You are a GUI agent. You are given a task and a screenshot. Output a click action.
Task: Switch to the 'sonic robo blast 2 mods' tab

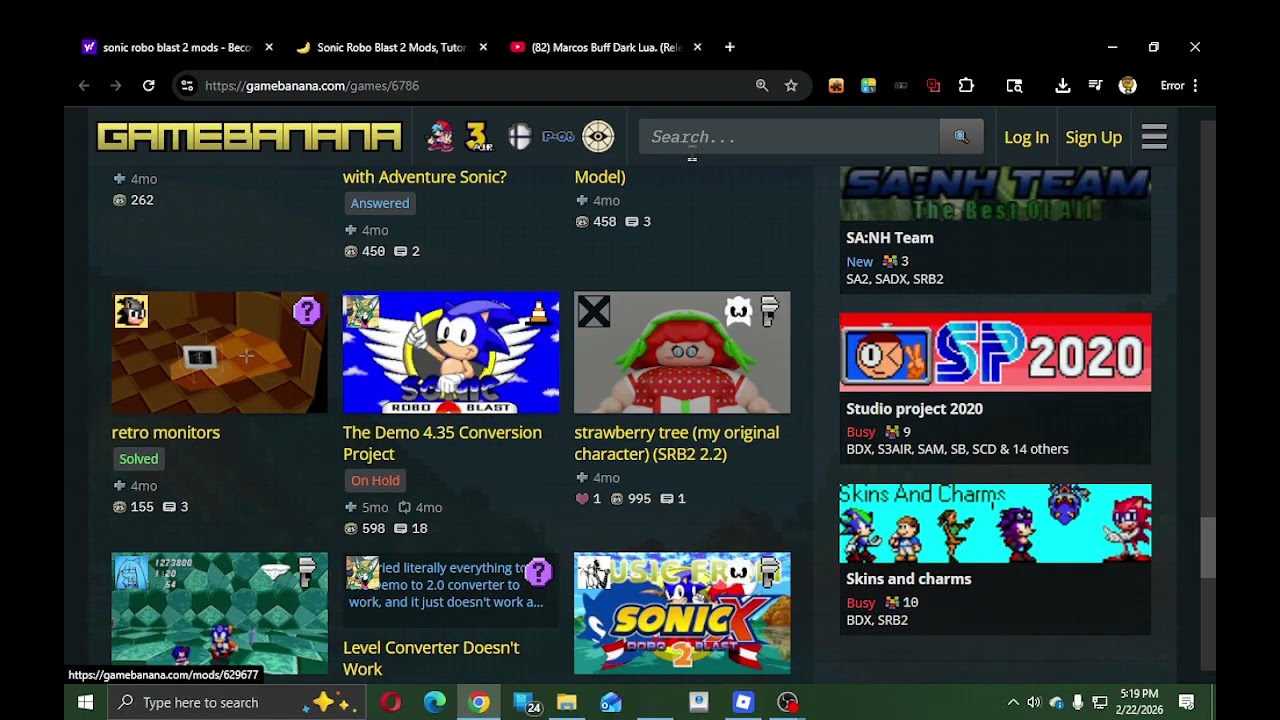click(x=177, y=47)
